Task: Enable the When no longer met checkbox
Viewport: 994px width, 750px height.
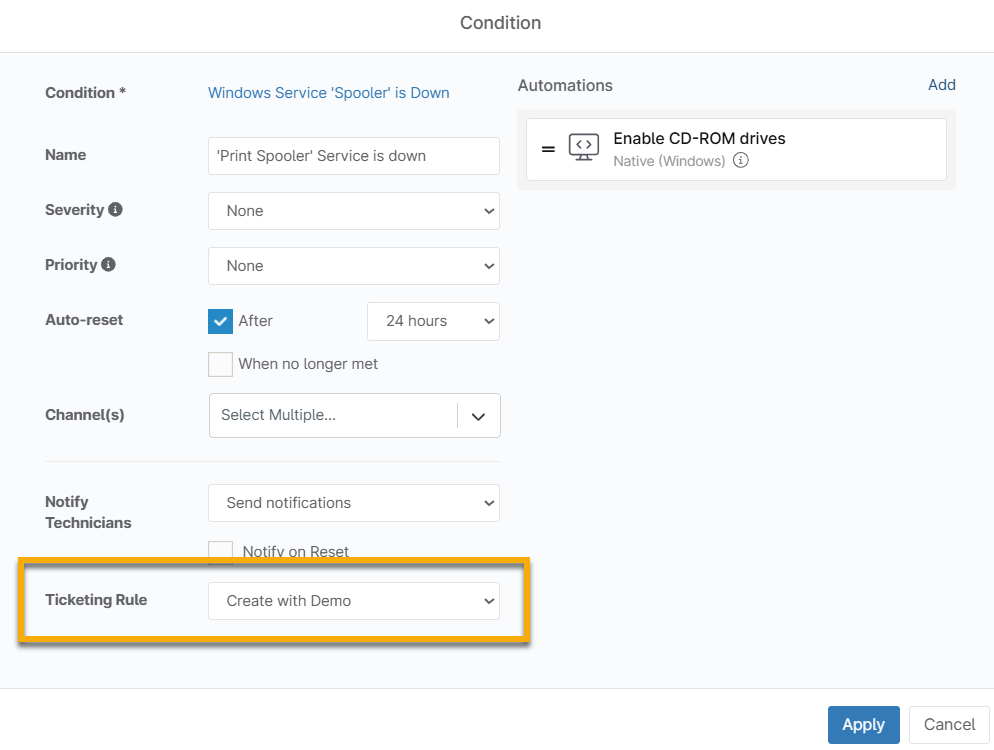Action: (220, 364)
